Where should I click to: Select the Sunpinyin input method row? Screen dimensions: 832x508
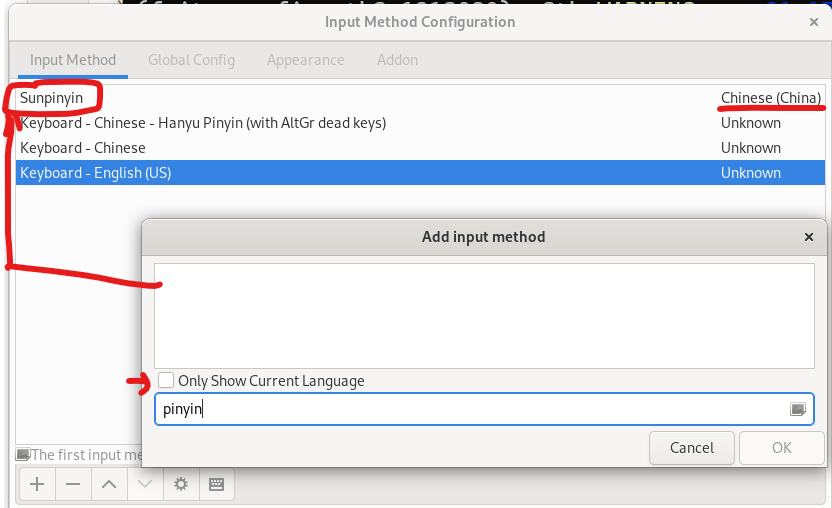coord(420,98)
